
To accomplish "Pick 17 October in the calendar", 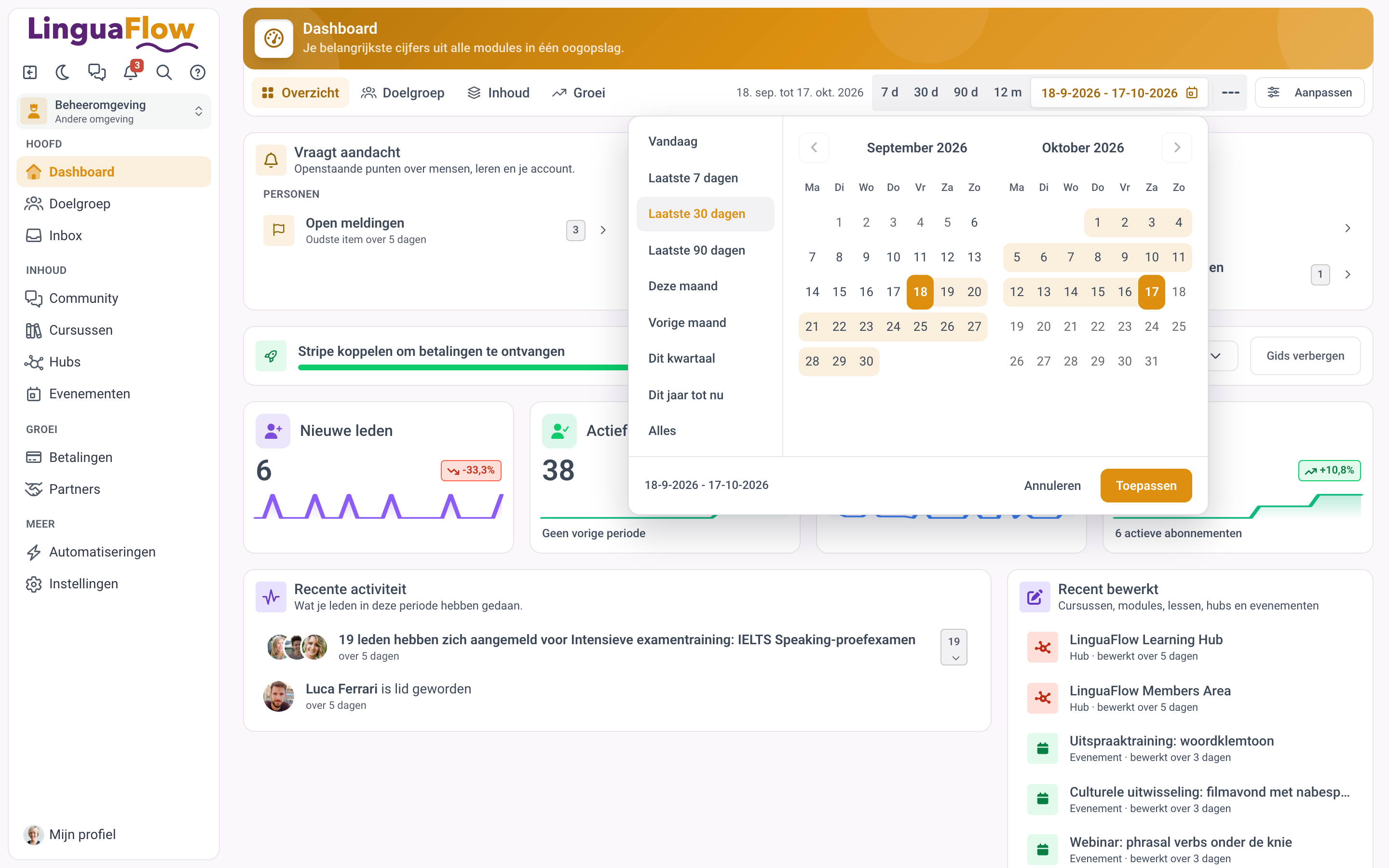I will pyautogui.click(x=1151, y=292).
